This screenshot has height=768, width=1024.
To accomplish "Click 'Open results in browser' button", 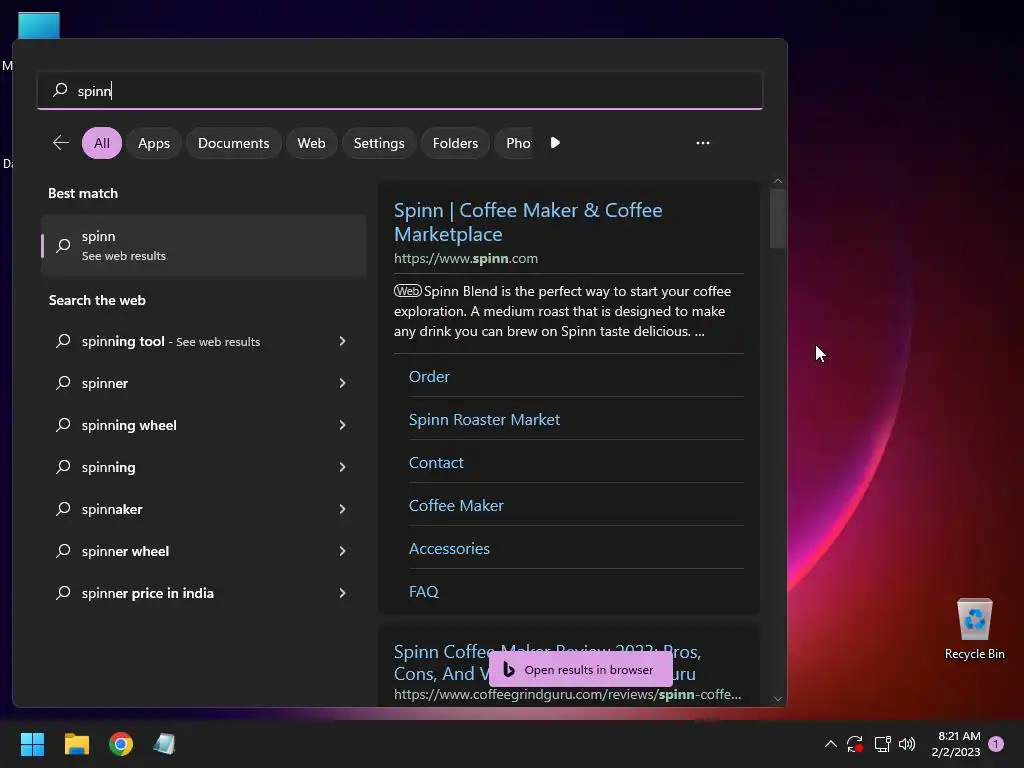I will 581,669.
